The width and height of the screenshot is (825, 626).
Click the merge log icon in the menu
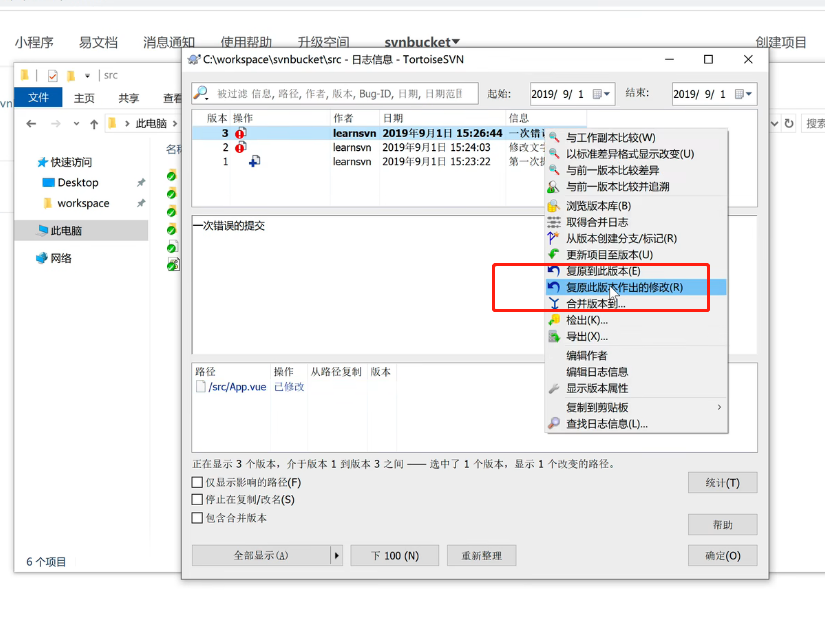pyautogui.click(x=554, y=222)
